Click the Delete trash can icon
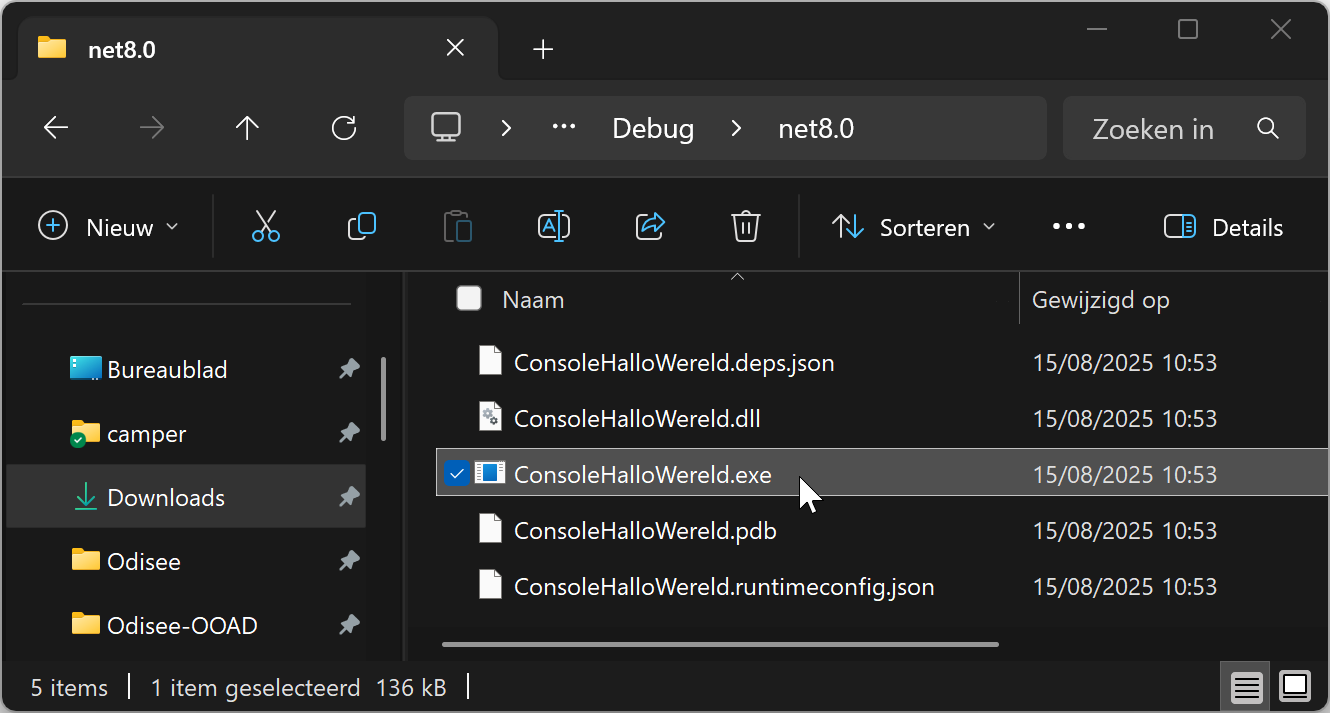 click(746, 227)
